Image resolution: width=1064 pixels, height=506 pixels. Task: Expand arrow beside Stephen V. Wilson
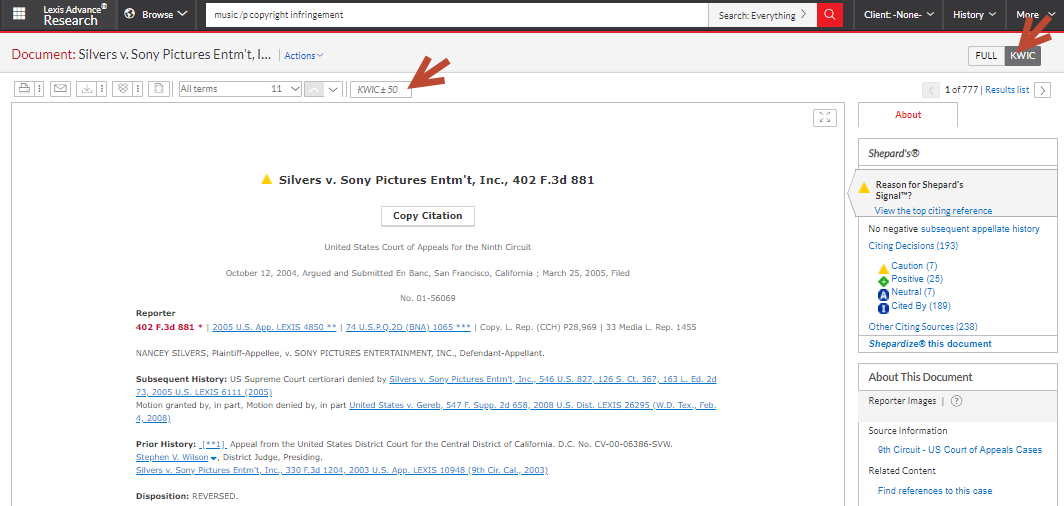(214, 459)
